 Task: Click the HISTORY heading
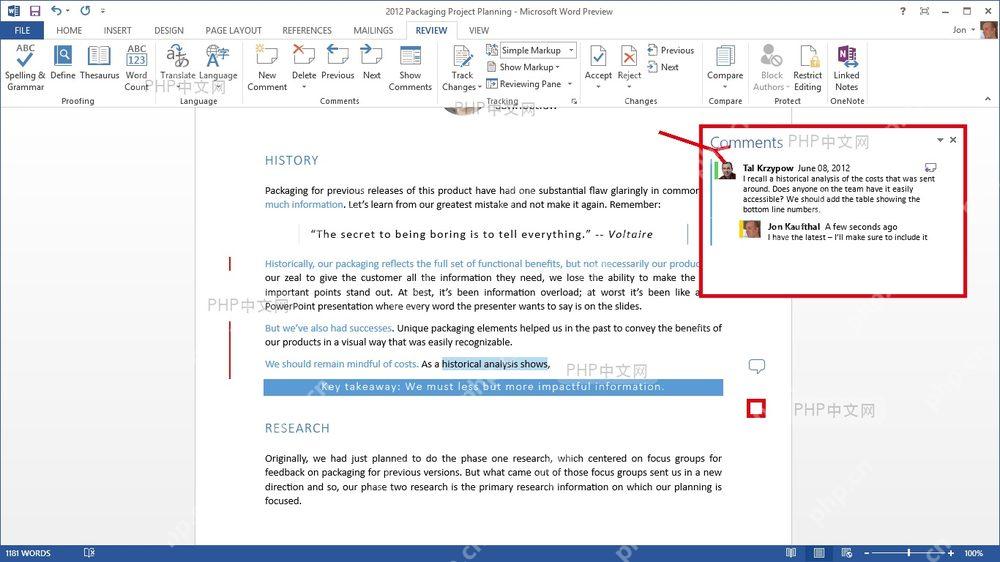point(291,161)
